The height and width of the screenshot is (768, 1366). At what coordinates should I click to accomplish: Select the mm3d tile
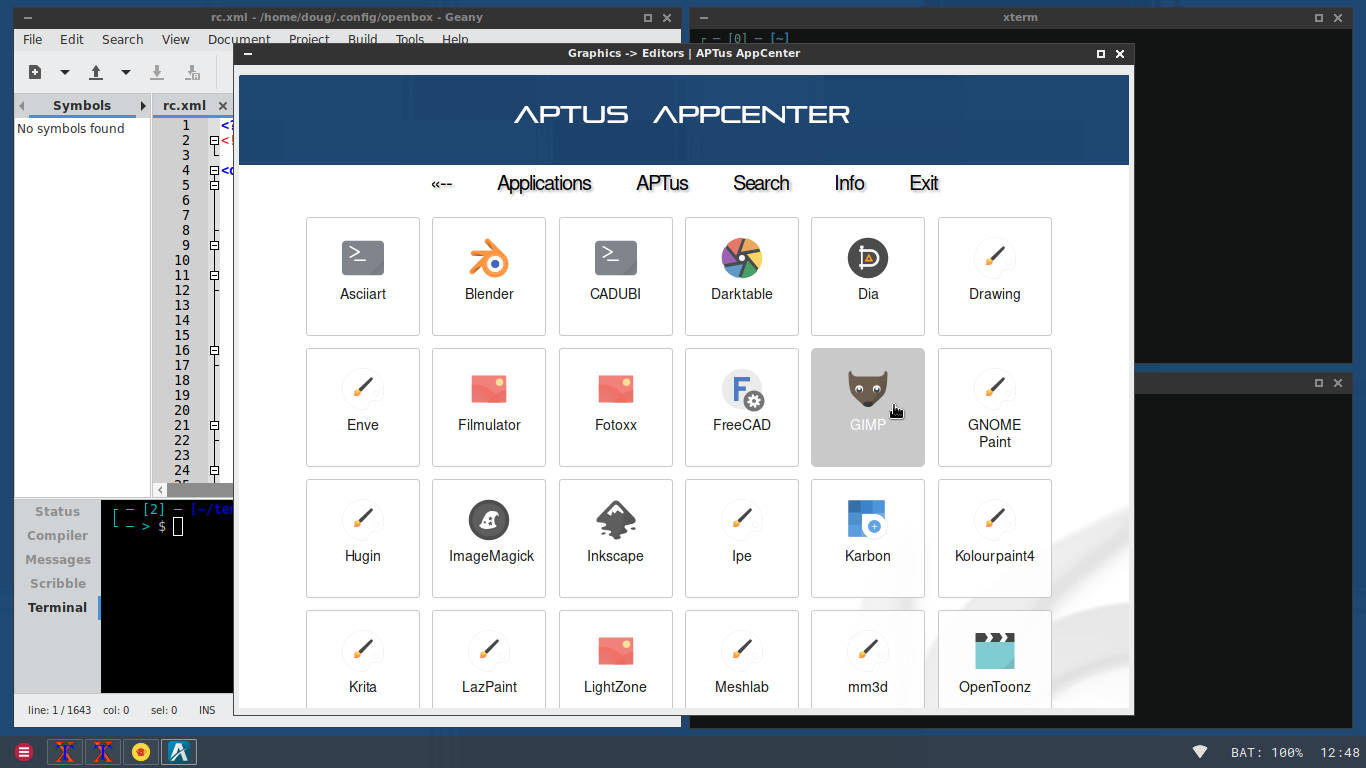(x=868, y=659)
